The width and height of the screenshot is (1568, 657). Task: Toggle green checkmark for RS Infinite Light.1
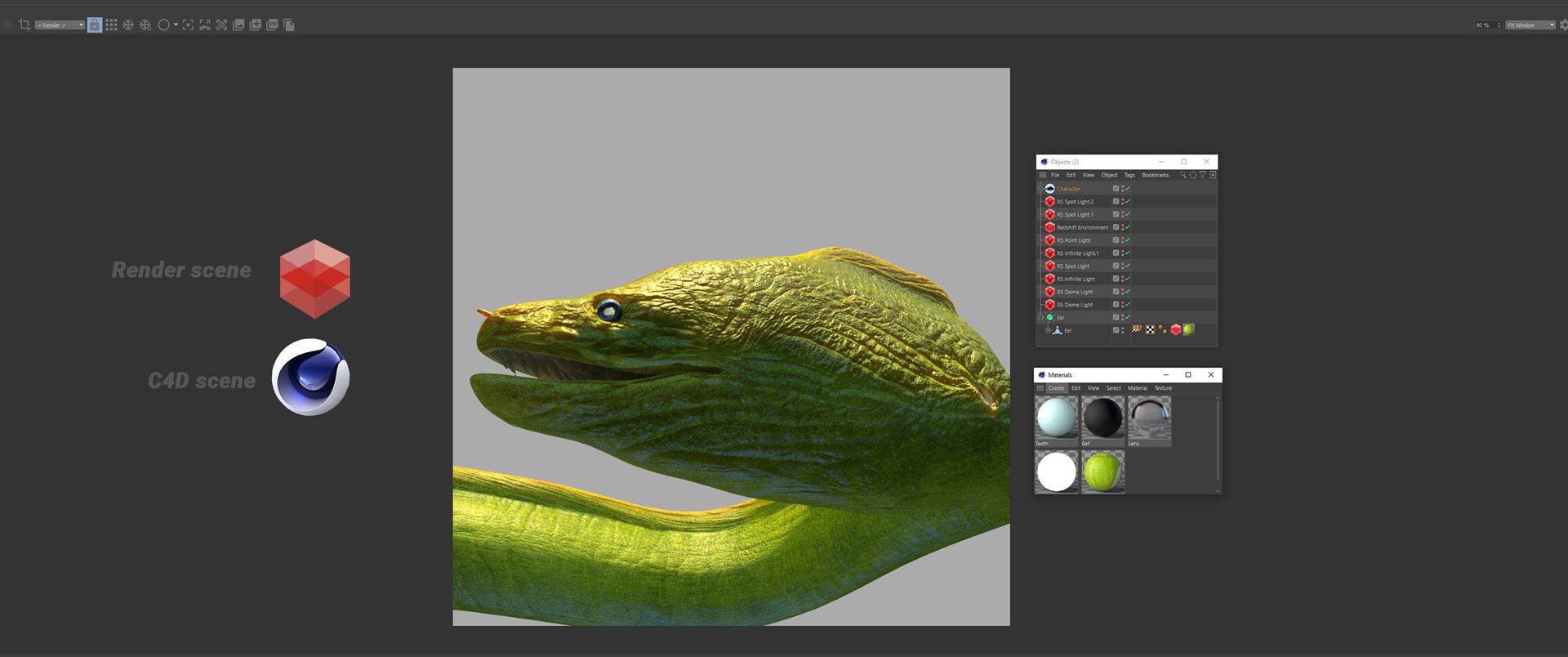tap(1128, 253)
